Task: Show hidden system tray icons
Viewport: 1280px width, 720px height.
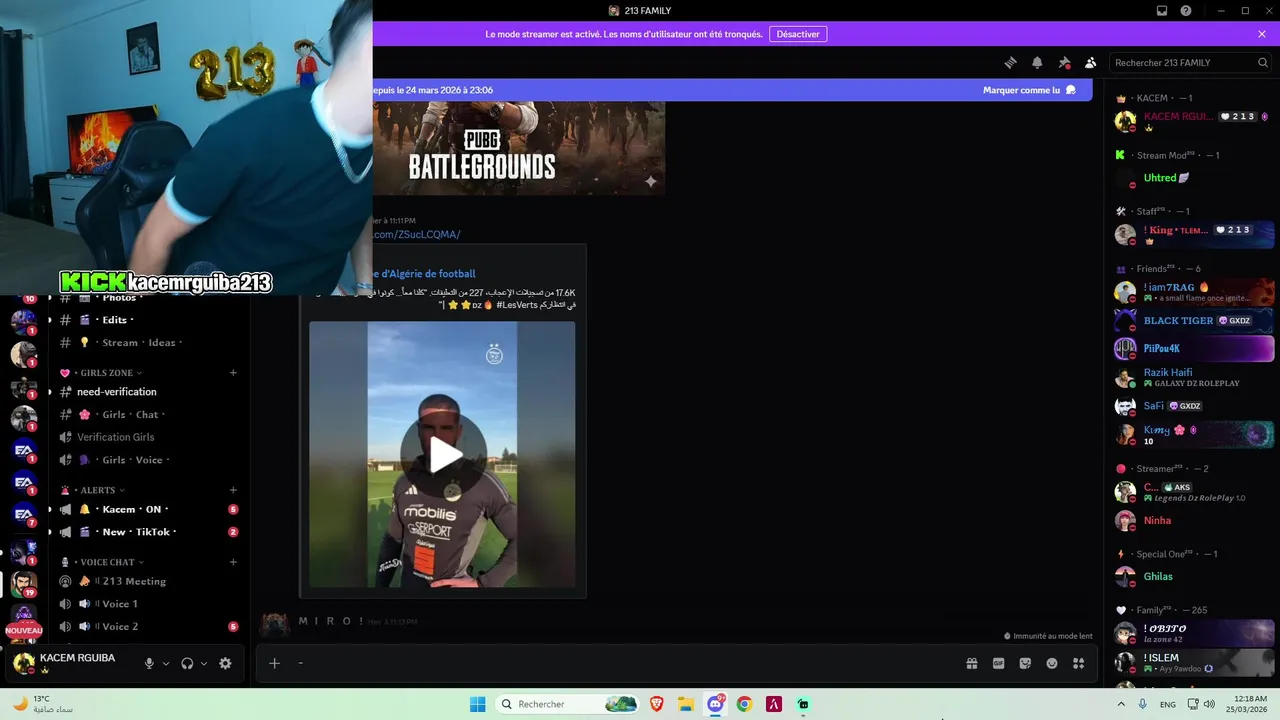Action: click(x=1123, y=704)
